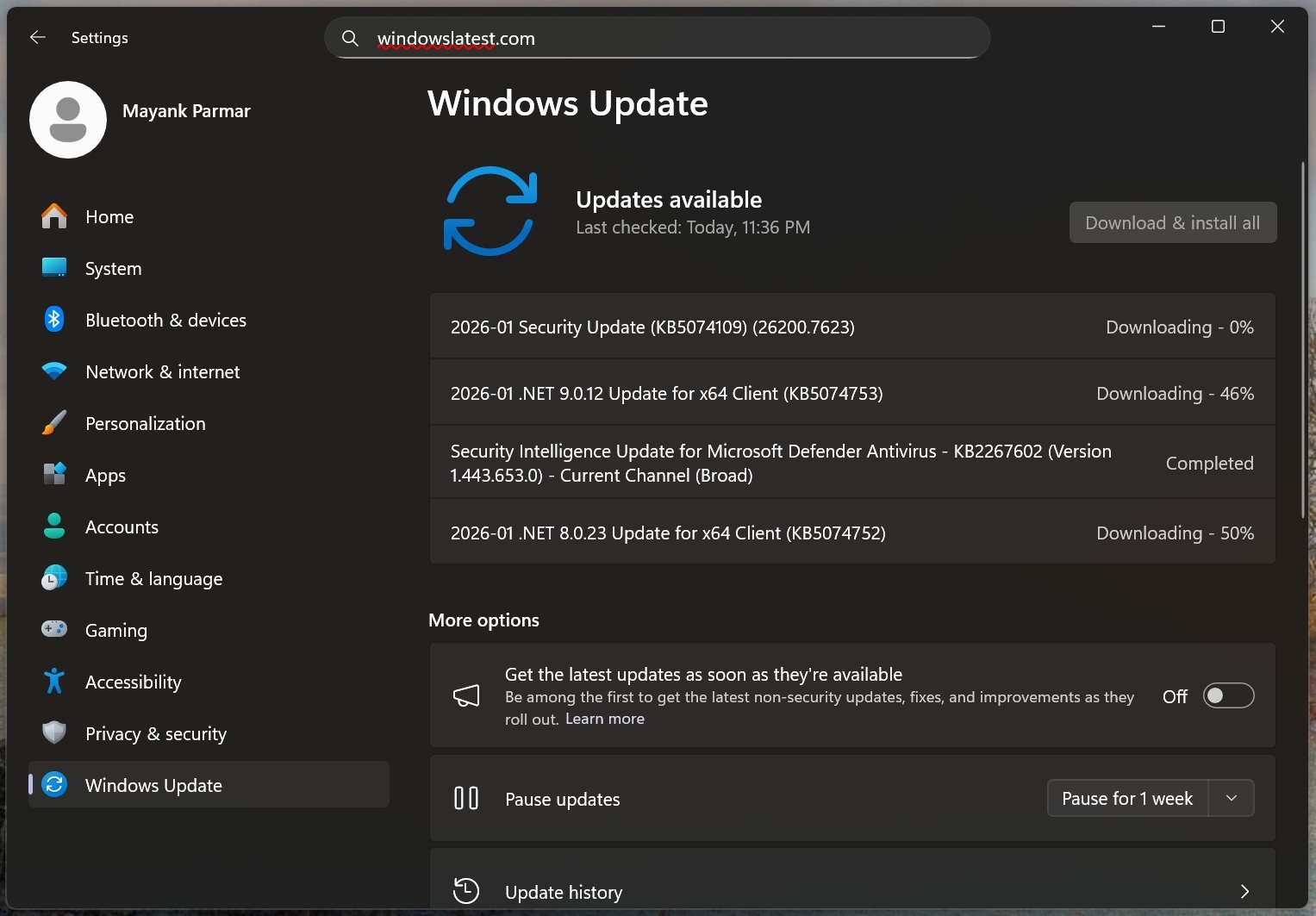Select the Network & internet Wi-Fi icon
Screen dimensions: 1316x916
(53, 371)
